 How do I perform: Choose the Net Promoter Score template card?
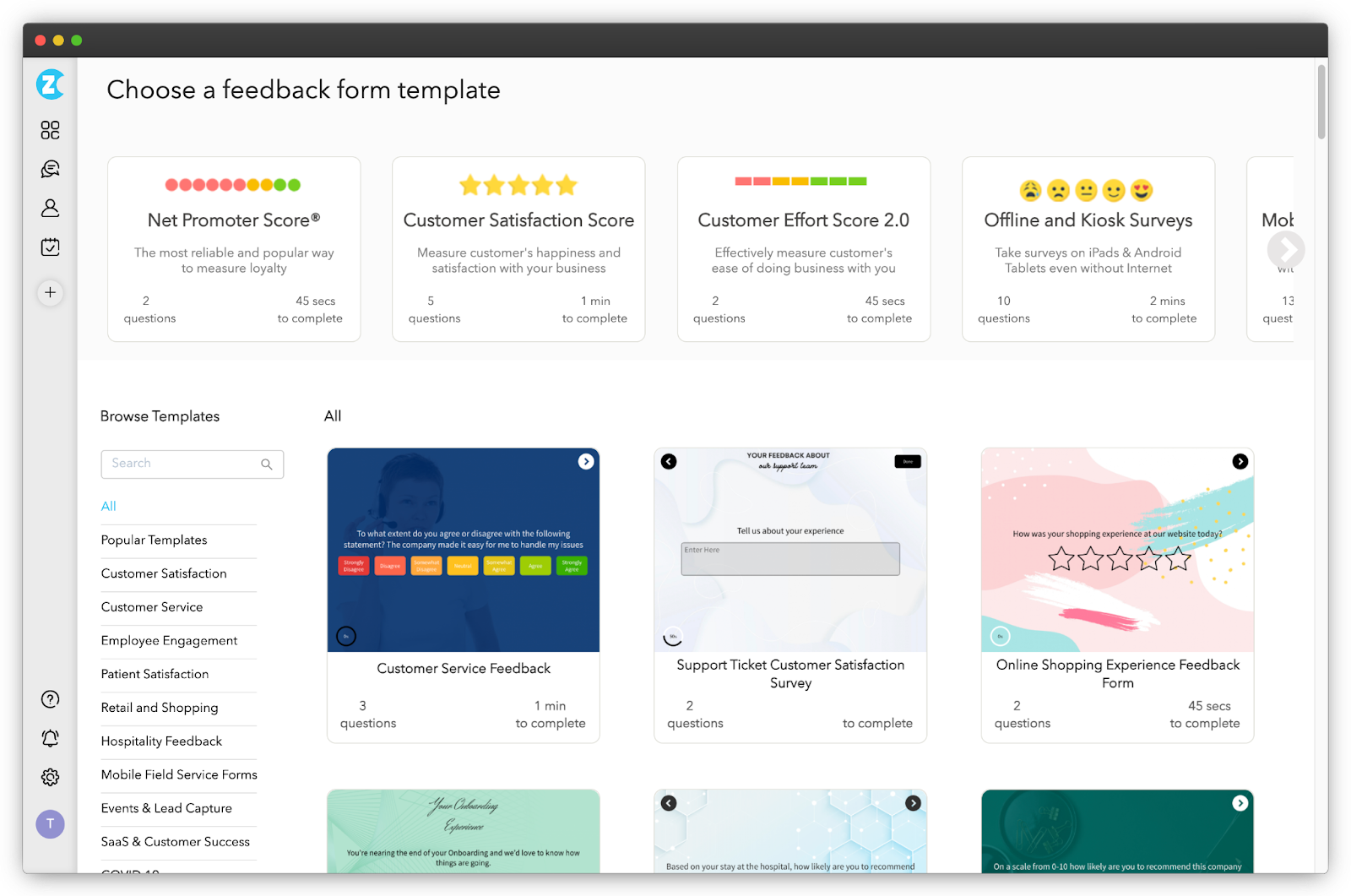click(234, 249)
